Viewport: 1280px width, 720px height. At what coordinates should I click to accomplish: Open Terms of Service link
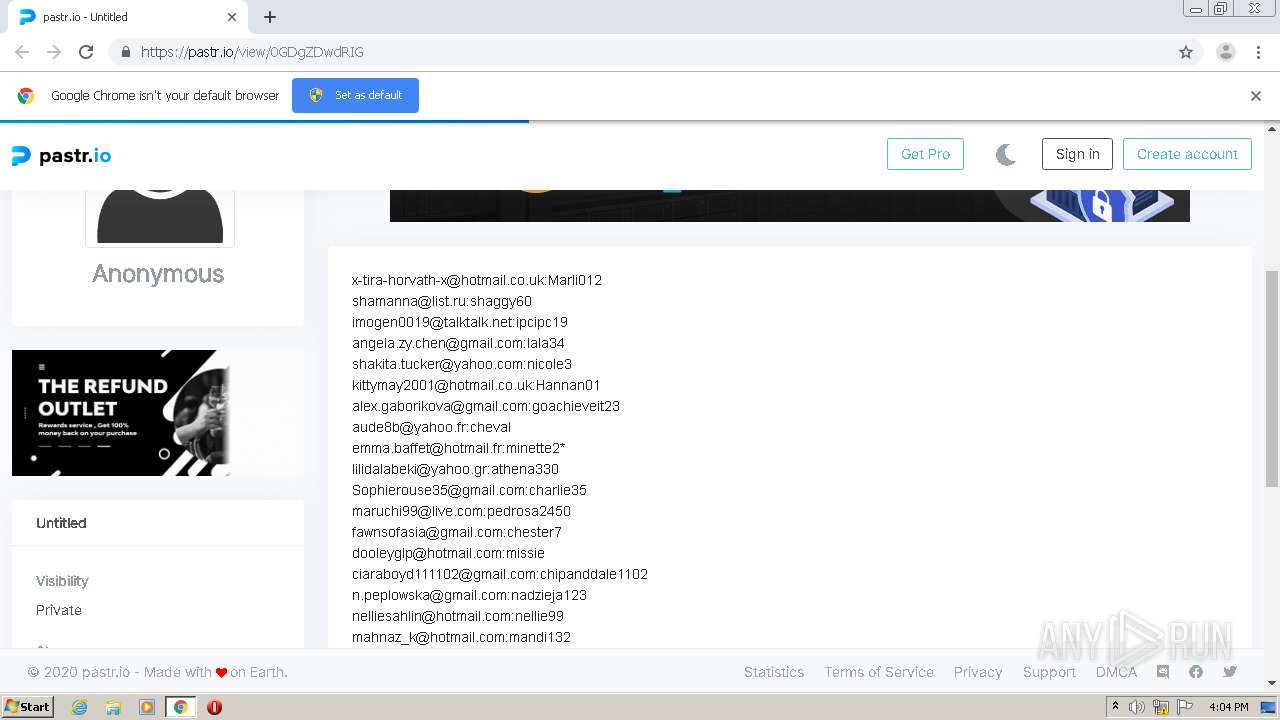[879, 672]
